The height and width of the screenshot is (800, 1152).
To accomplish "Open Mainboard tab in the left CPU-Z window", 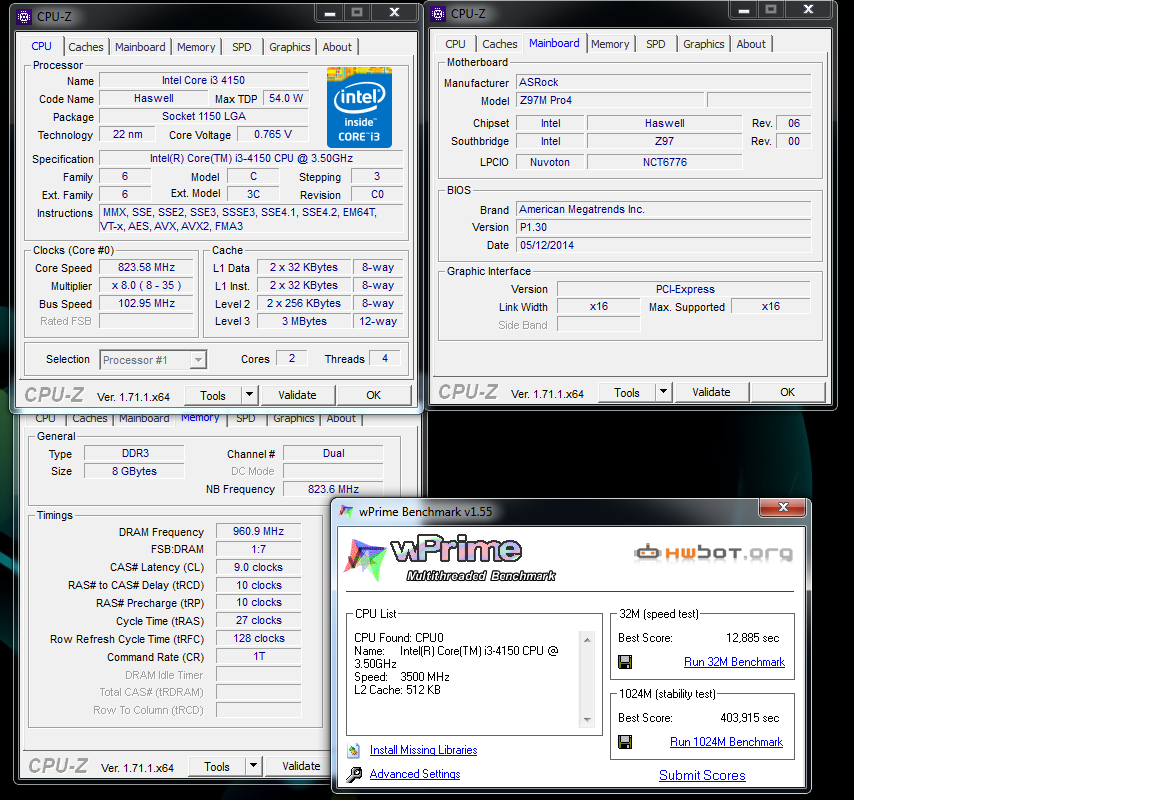I will [140, 47].
